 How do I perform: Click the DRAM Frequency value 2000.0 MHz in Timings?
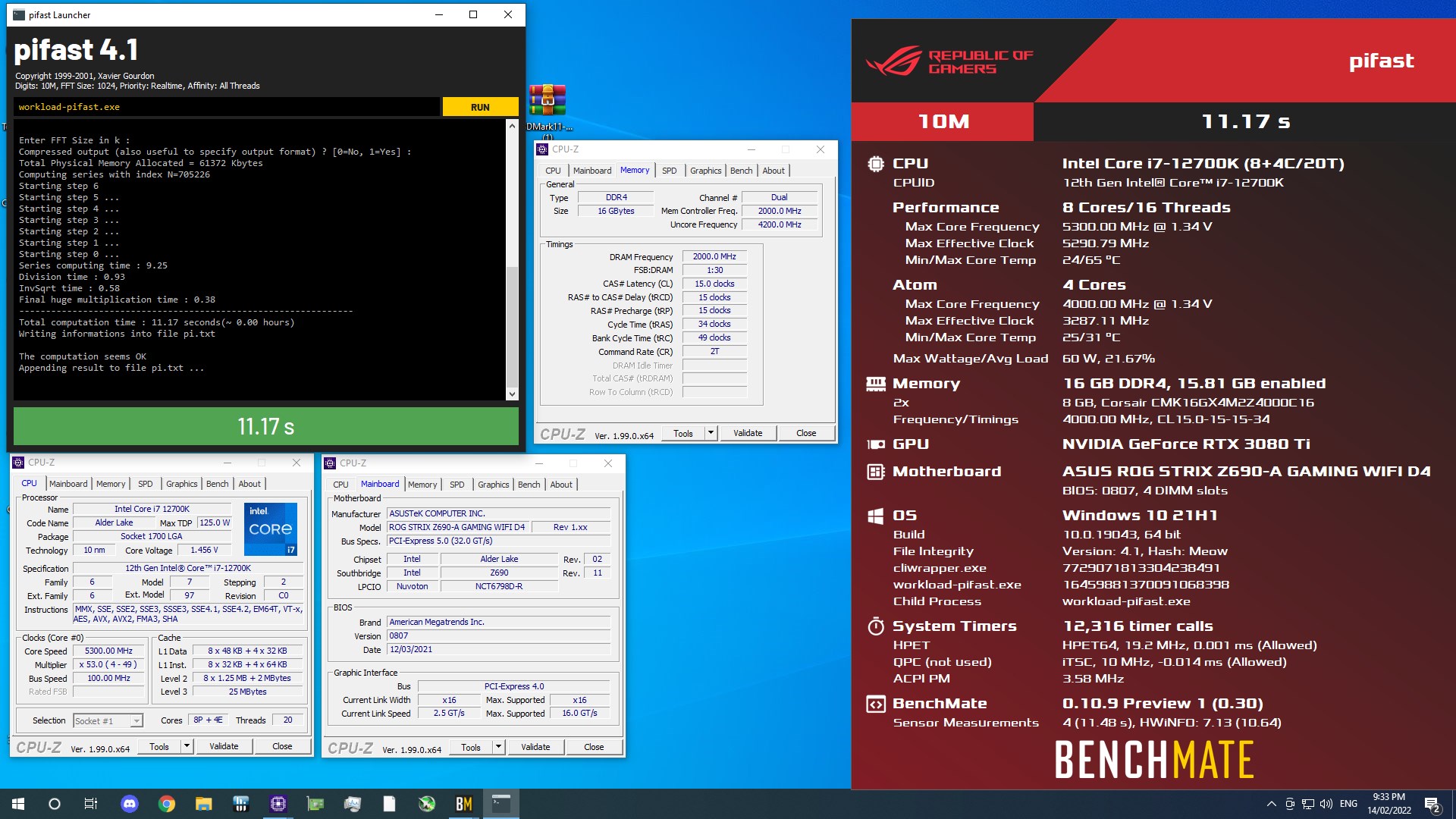coord(714,257)
